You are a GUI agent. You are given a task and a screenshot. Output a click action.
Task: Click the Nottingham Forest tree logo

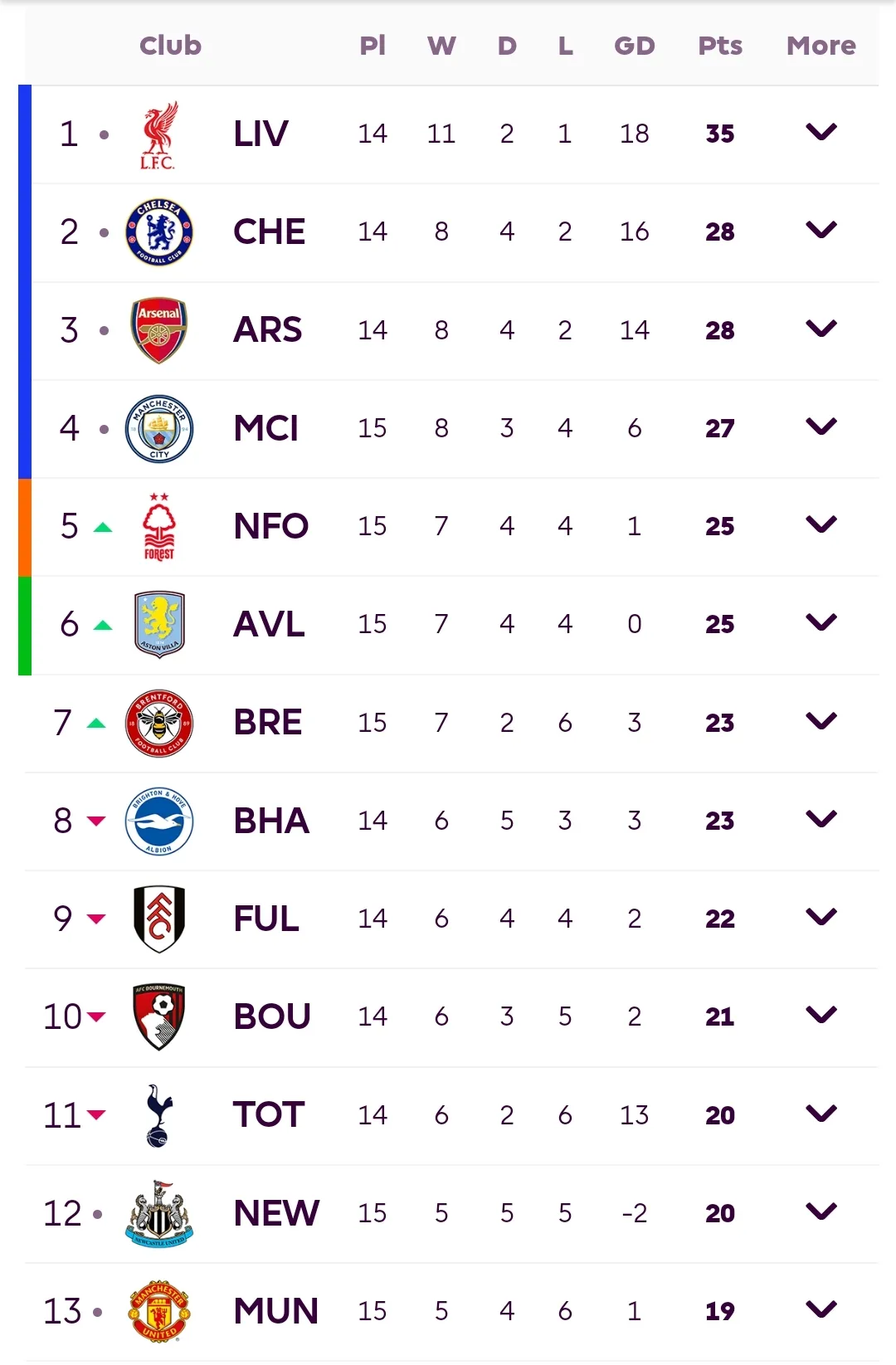(x=158, y=526)
